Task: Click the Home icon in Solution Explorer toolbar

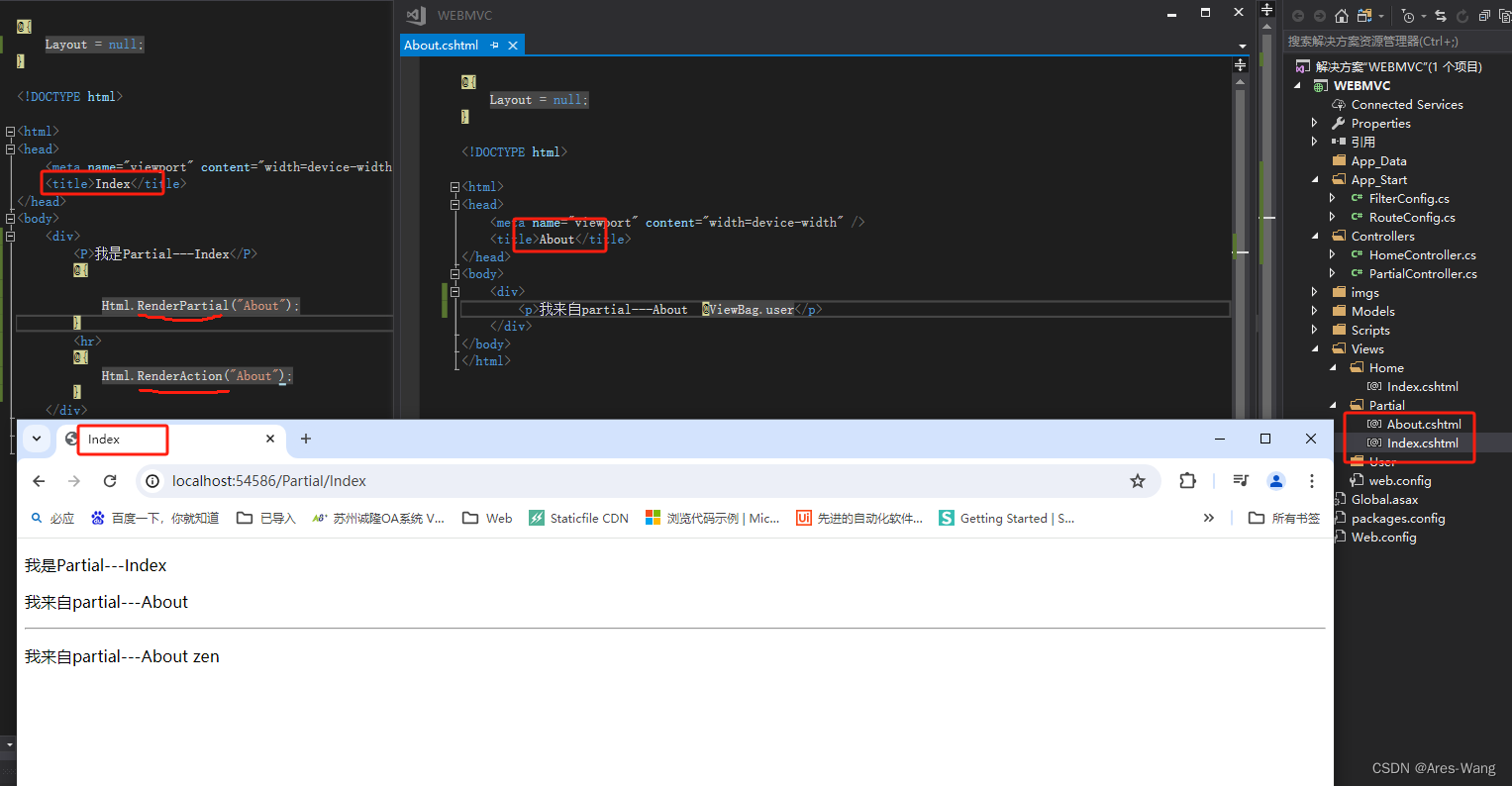Action: (x=1342, y=15)
